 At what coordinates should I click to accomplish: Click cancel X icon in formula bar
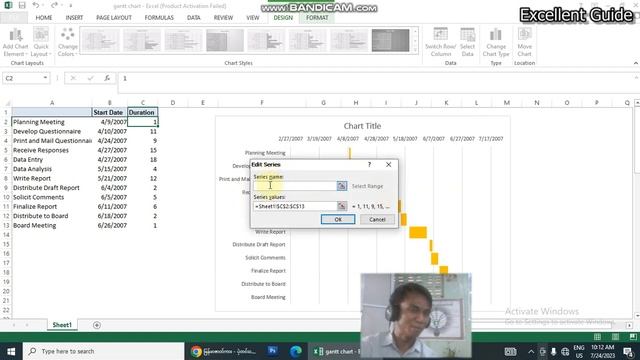click(73, 78)
